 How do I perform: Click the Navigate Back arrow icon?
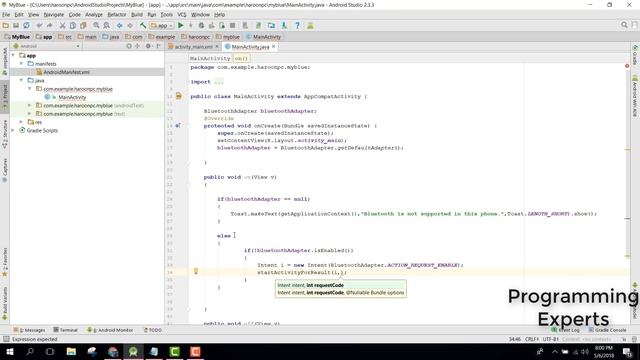pyautogui.click(x=120, y=26)
